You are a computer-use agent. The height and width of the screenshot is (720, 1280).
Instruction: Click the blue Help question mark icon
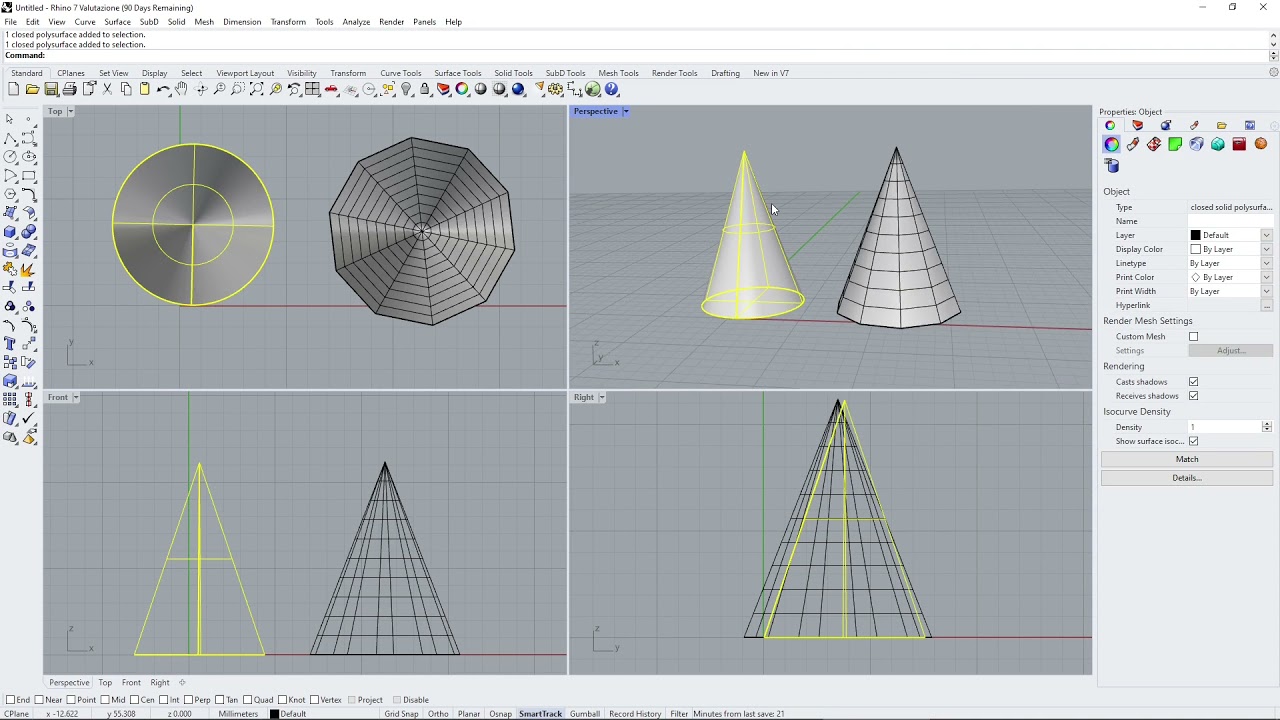[x=612, y=90]
